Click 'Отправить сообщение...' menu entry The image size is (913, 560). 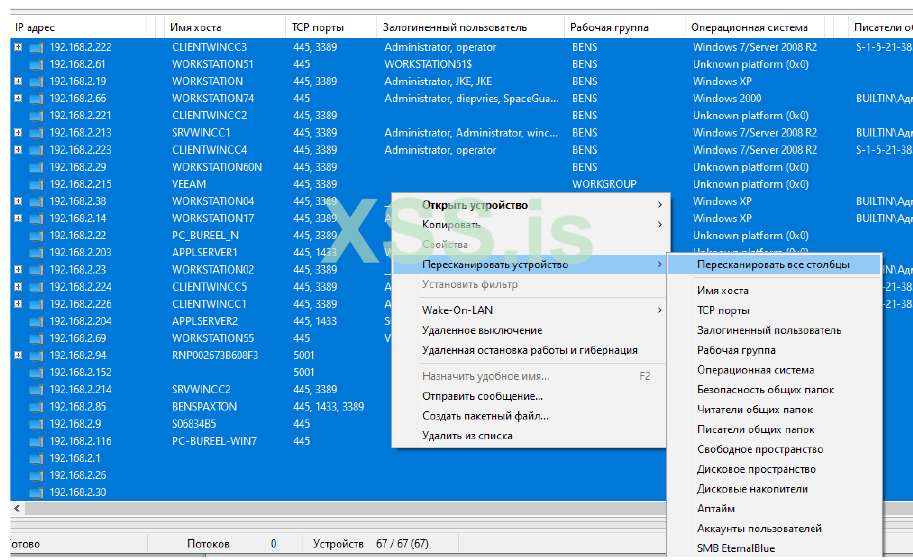[x=530, y=396]
